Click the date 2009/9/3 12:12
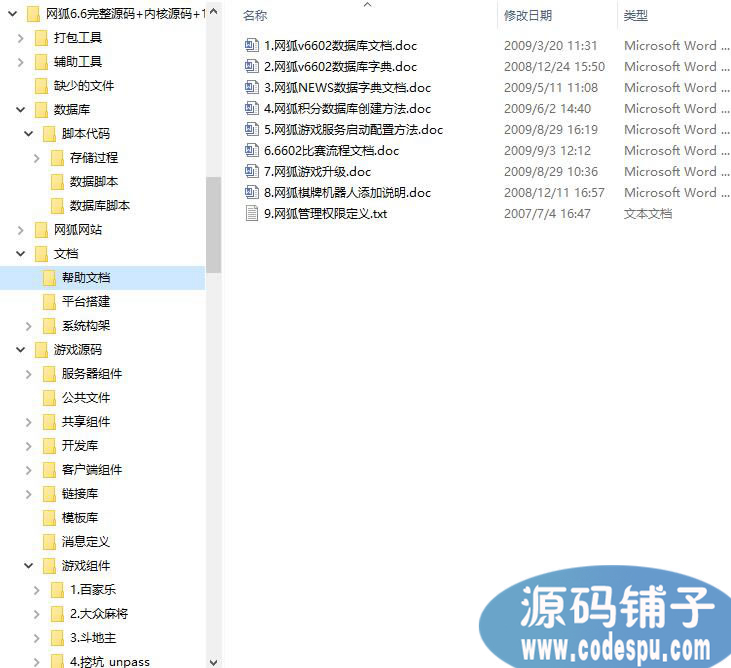The height and width of the screenshot is (668, 731). [x=547, y=151]
